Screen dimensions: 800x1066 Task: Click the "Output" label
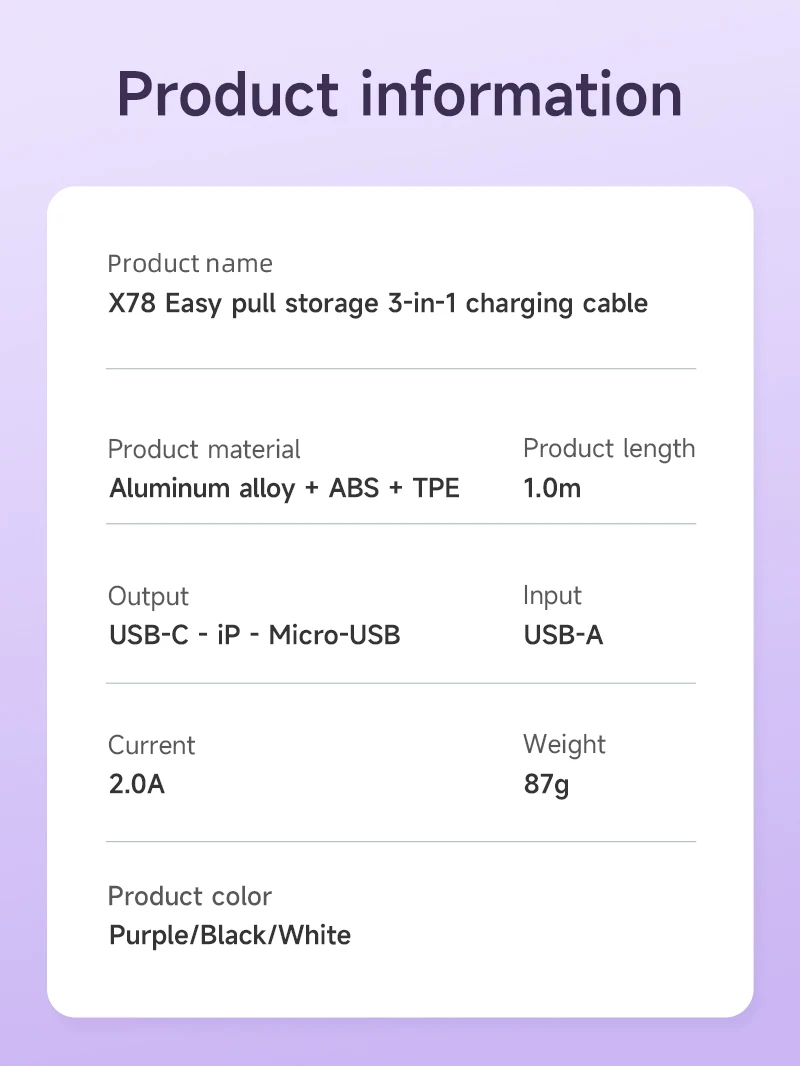pyautogui.click(x=148, y=596)
